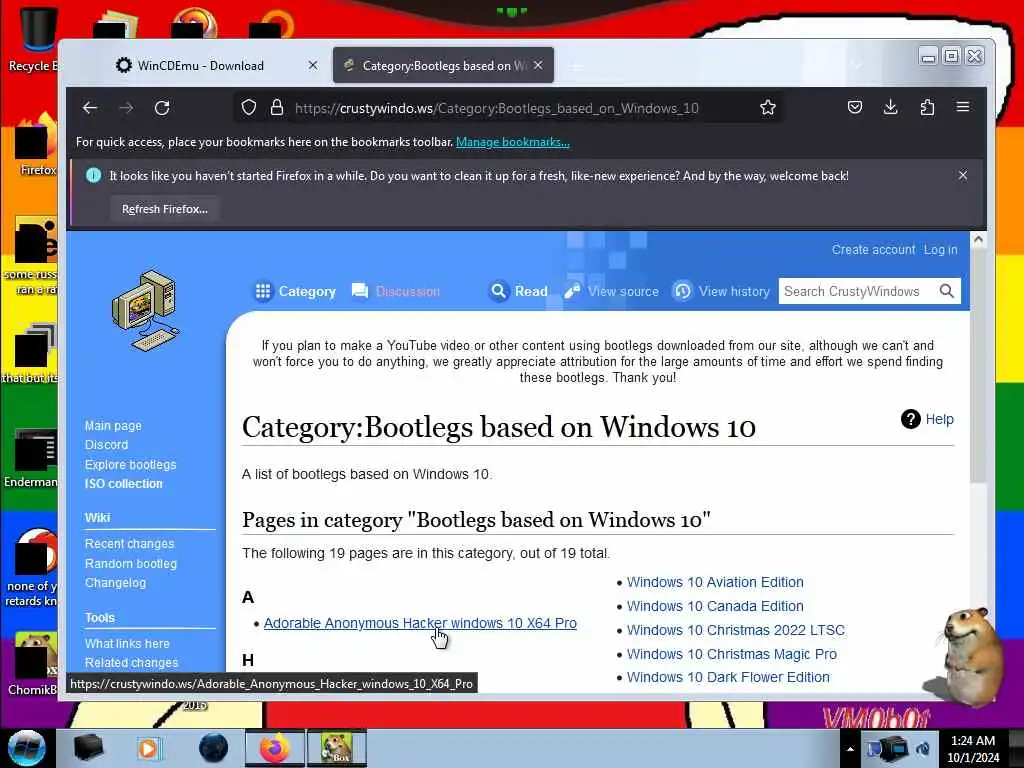Click the vertical page scrollbar thumb
Image resolution: width=1024 pixels, height=768 pixels.
coord(978,366)
